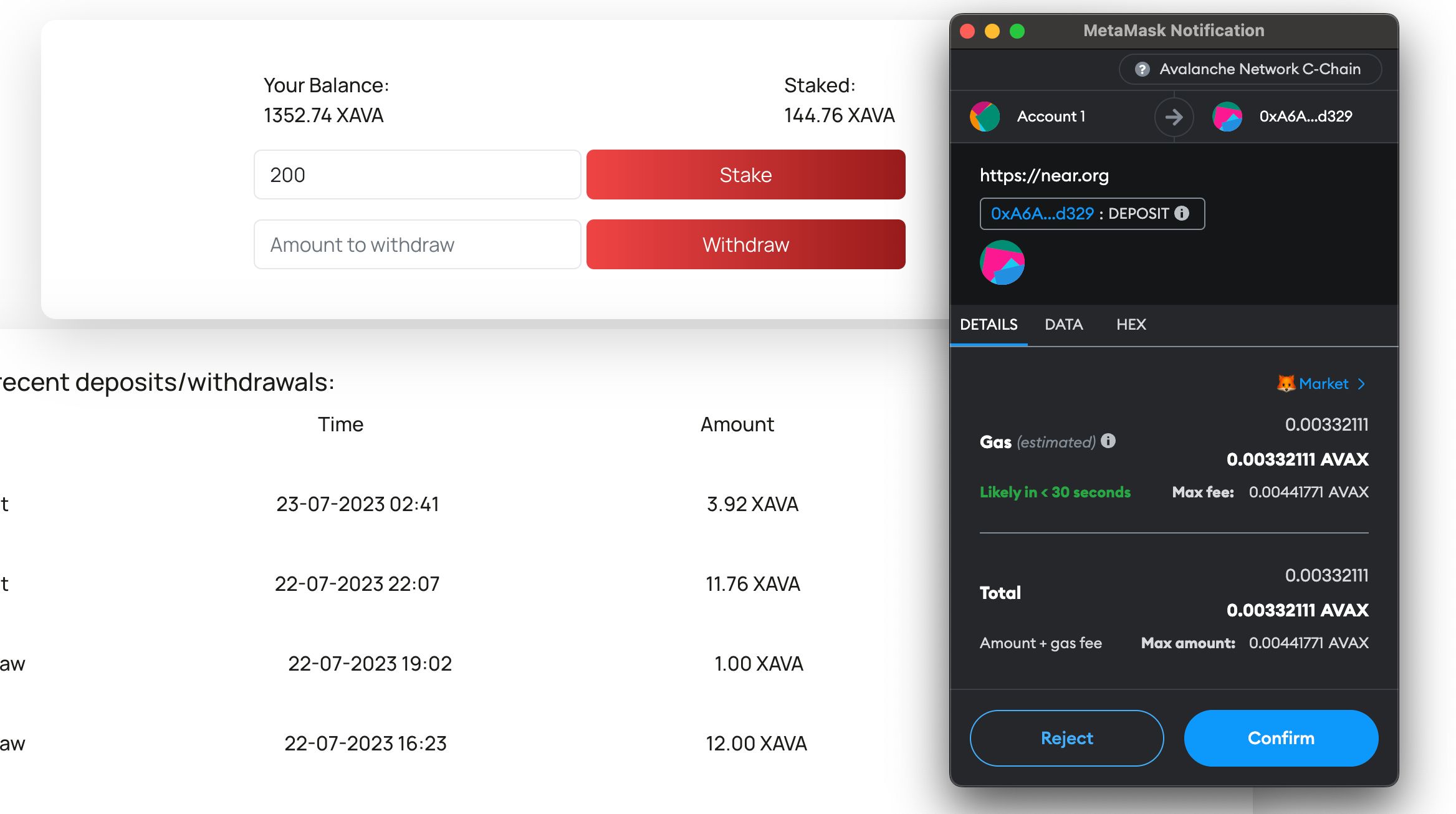
Task: Click the 1352.74 XAVA balance value
Action: [x=323, y=115]
